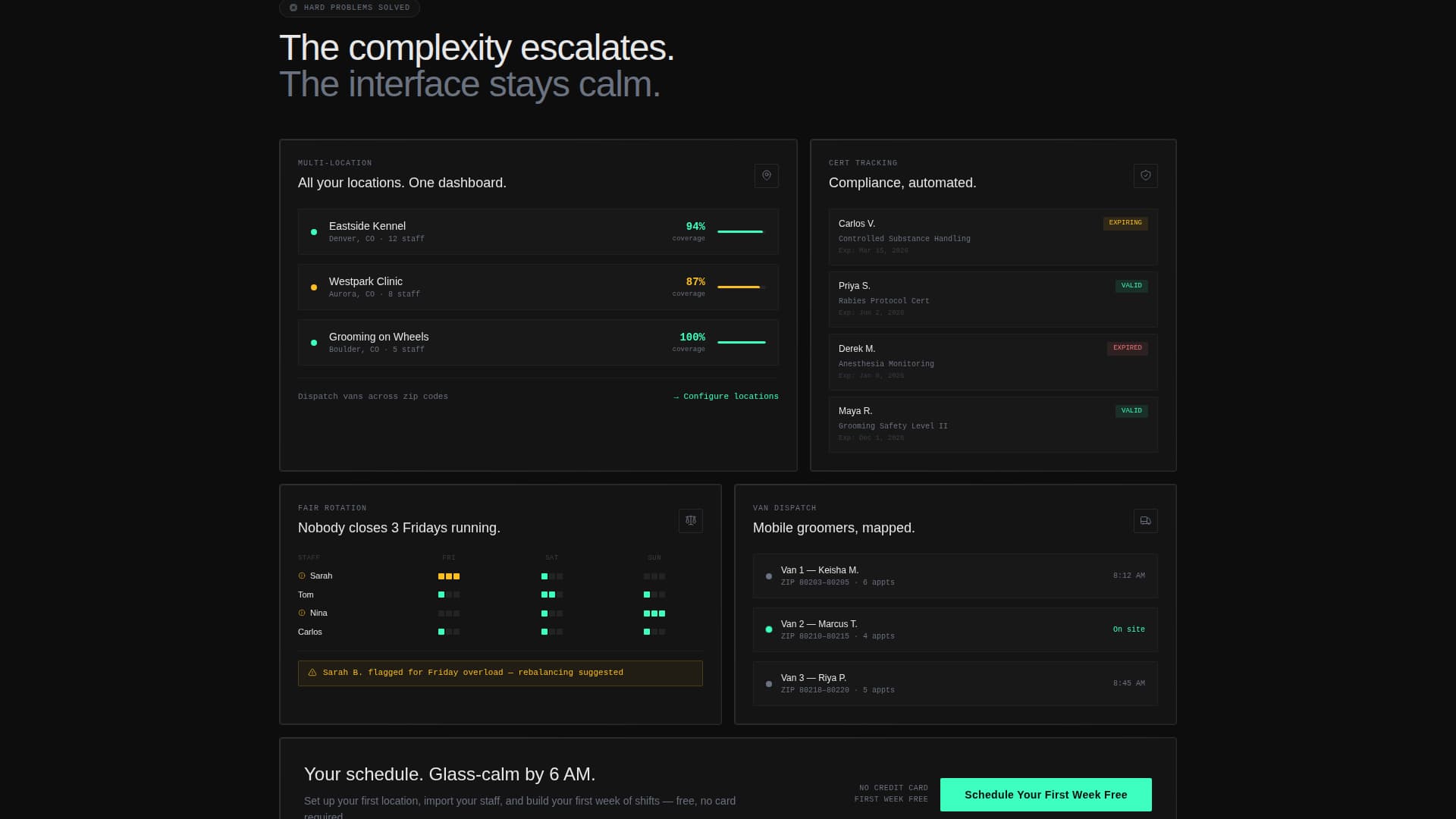
Task: Click Compliance, automated. heading
Action: coord(902,183)
